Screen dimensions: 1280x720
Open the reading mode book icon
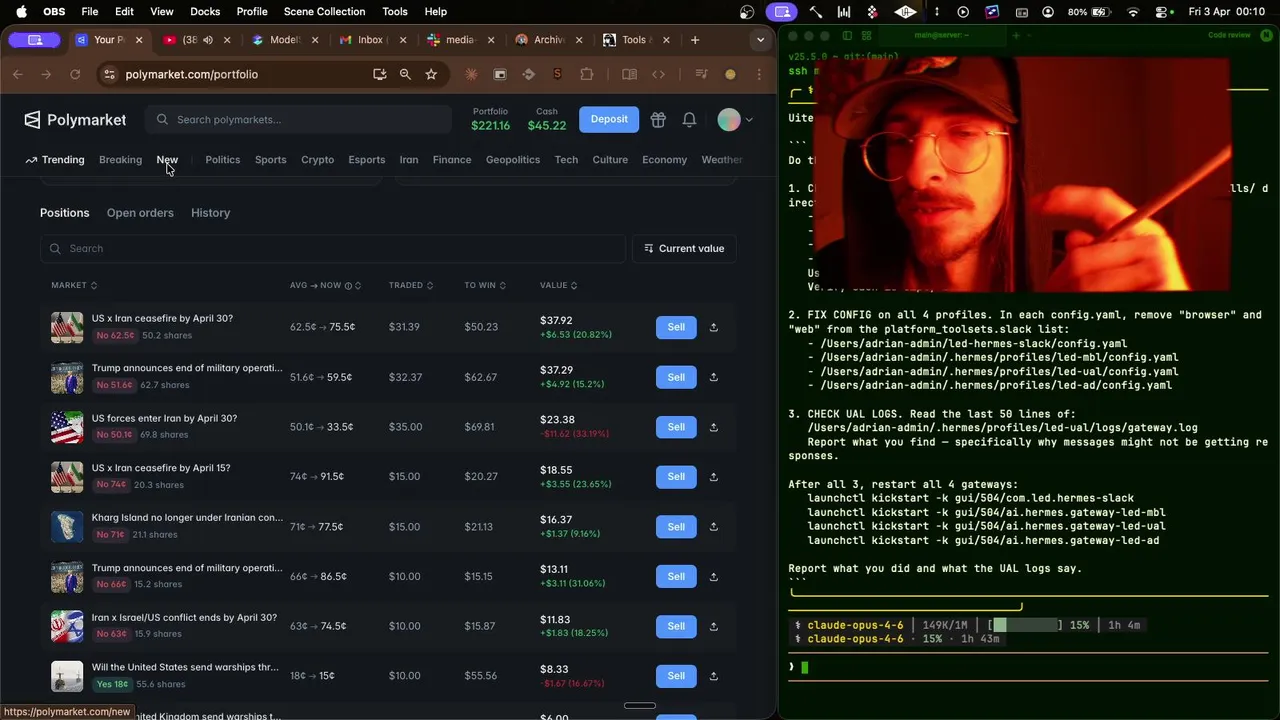coord(629,74)
